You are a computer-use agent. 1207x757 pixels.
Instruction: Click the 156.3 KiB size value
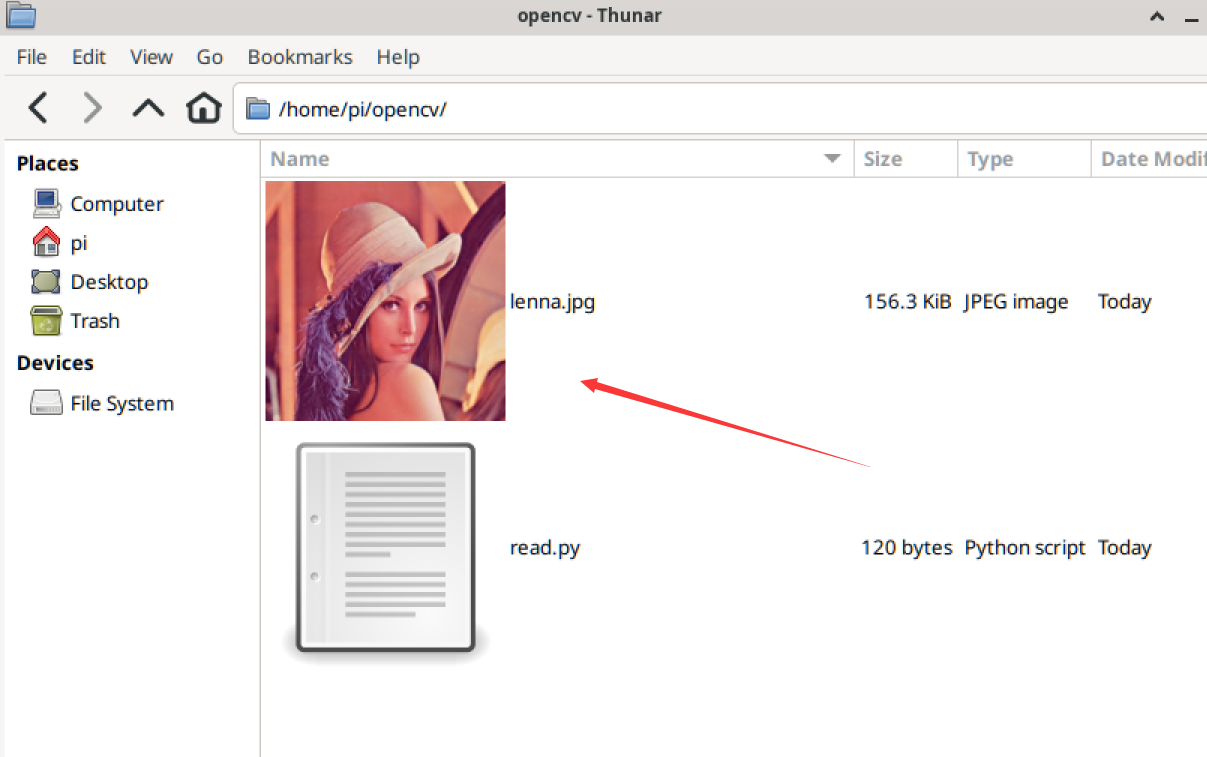pyautogui.click(x=908, y=301)
